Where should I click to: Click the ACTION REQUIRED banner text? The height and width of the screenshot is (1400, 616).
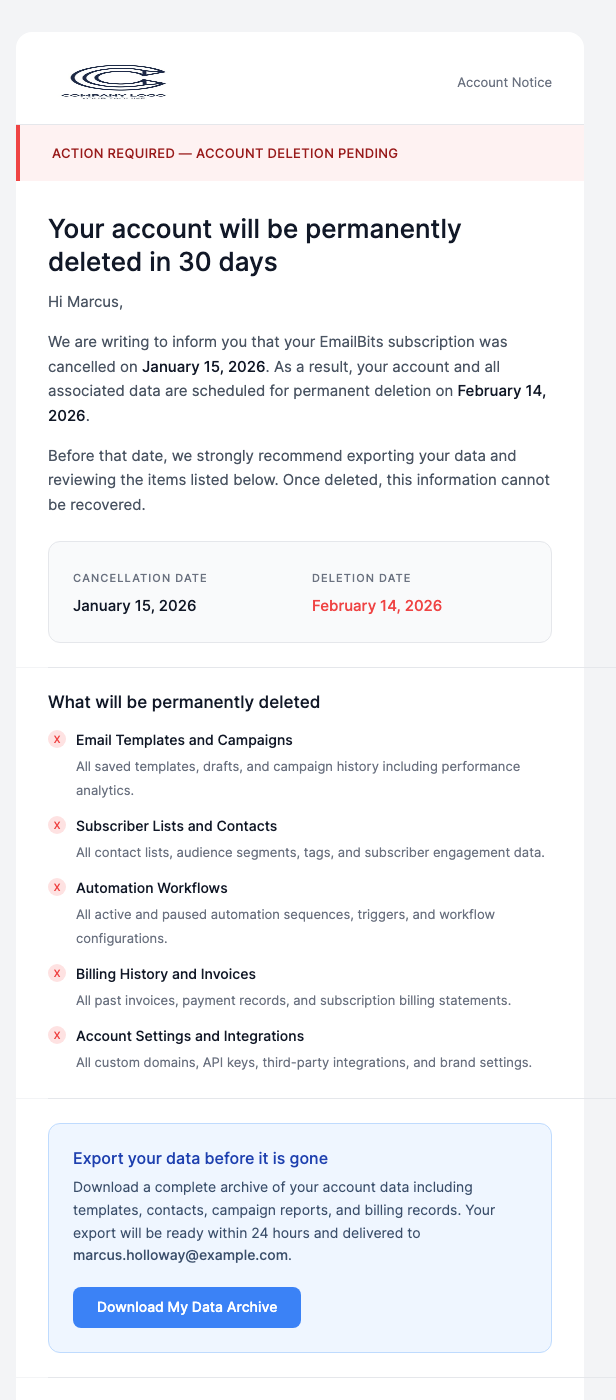225,153
